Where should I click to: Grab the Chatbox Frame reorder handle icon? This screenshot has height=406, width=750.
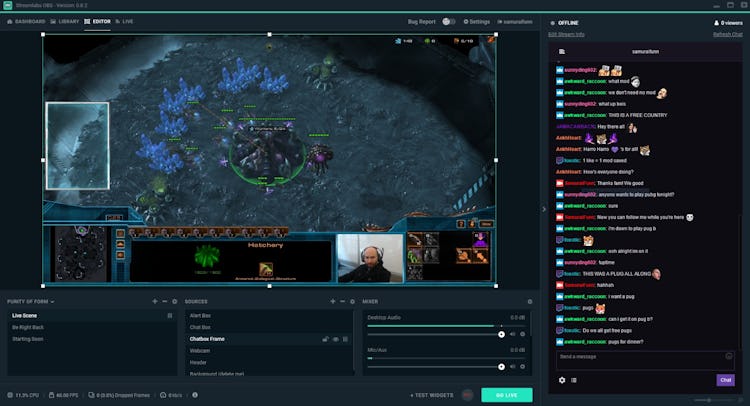345,339
